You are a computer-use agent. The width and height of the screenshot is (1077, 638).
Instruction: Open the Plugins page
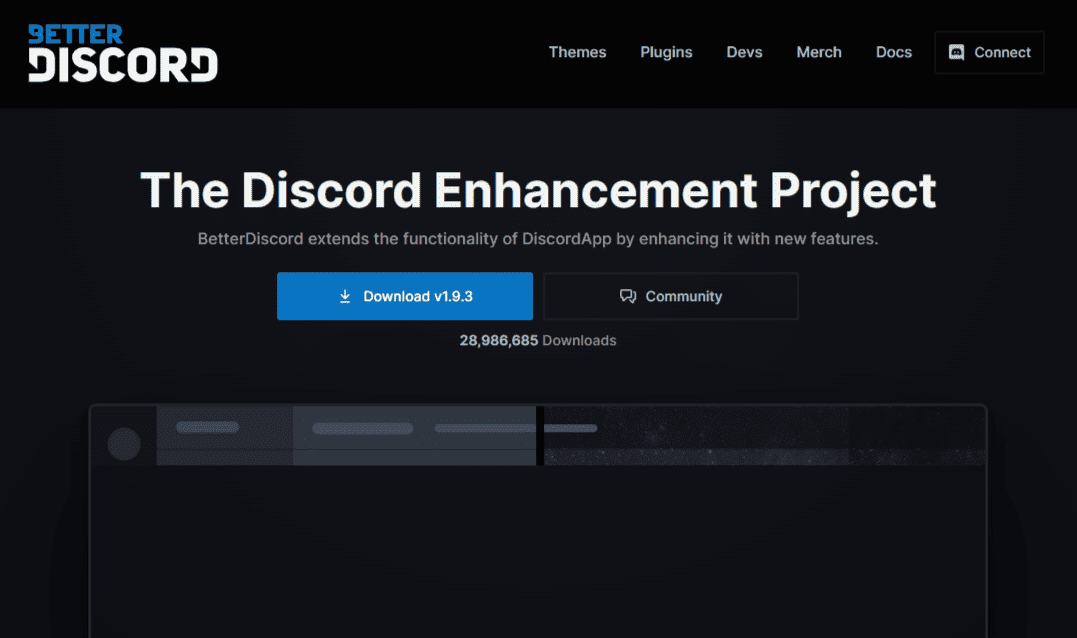point(666,53)
